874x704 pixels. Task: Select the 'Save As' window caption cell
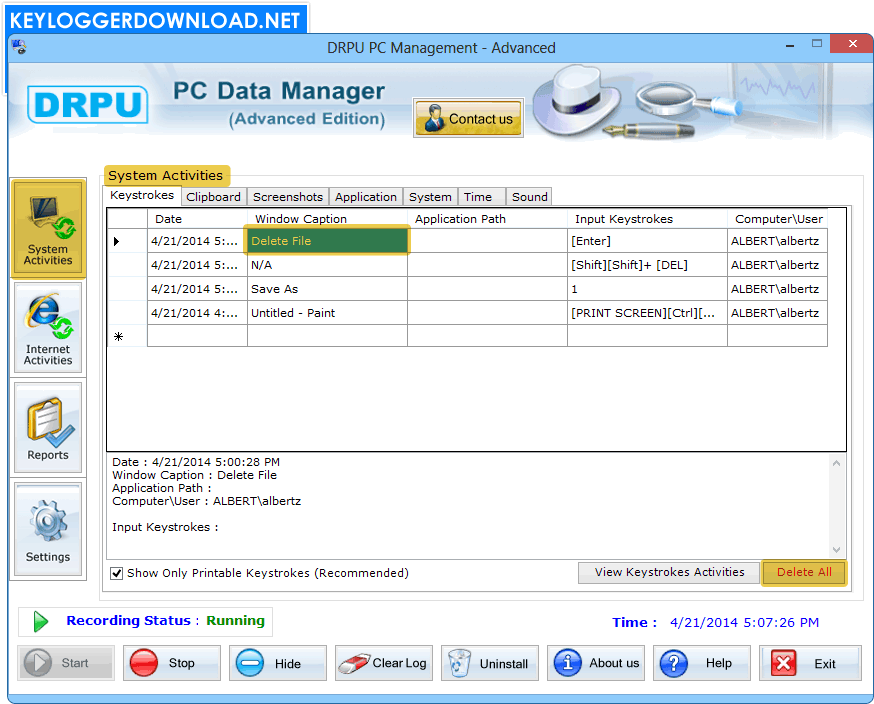[x=327, y=289]
